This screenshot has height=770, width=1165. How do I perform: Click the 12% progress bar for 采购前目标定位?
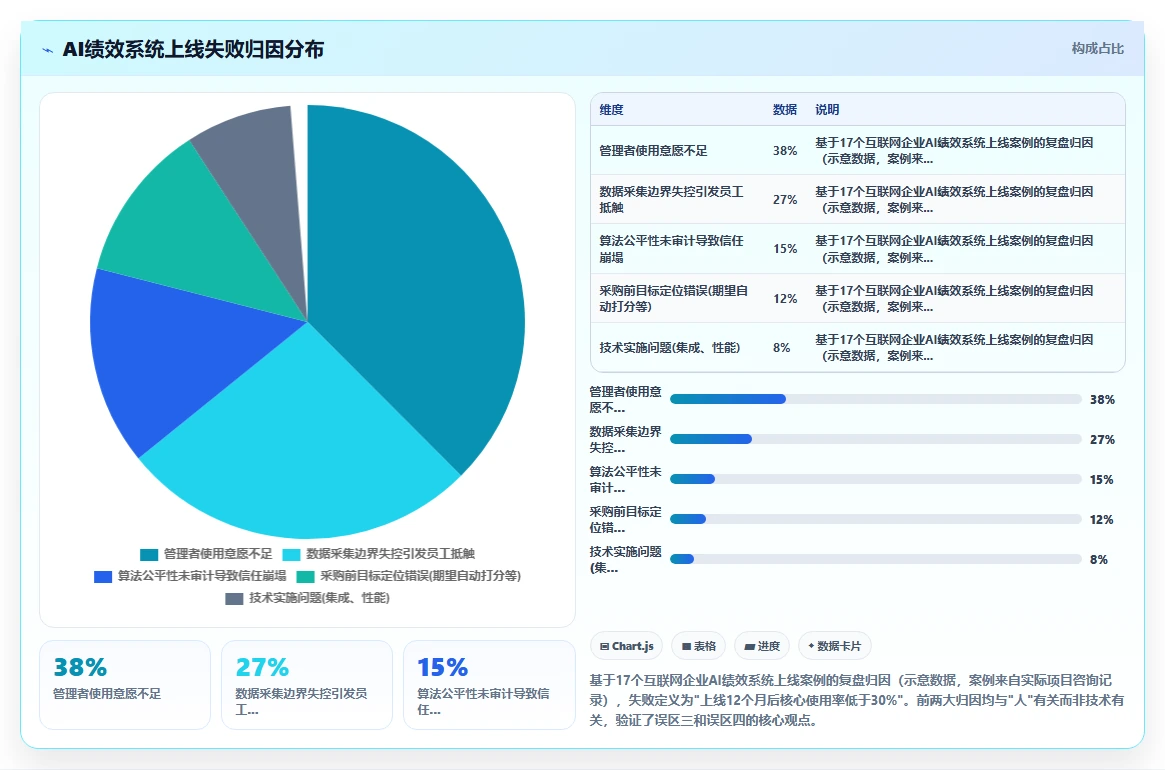pyautogui.click(x=875, y=519)
